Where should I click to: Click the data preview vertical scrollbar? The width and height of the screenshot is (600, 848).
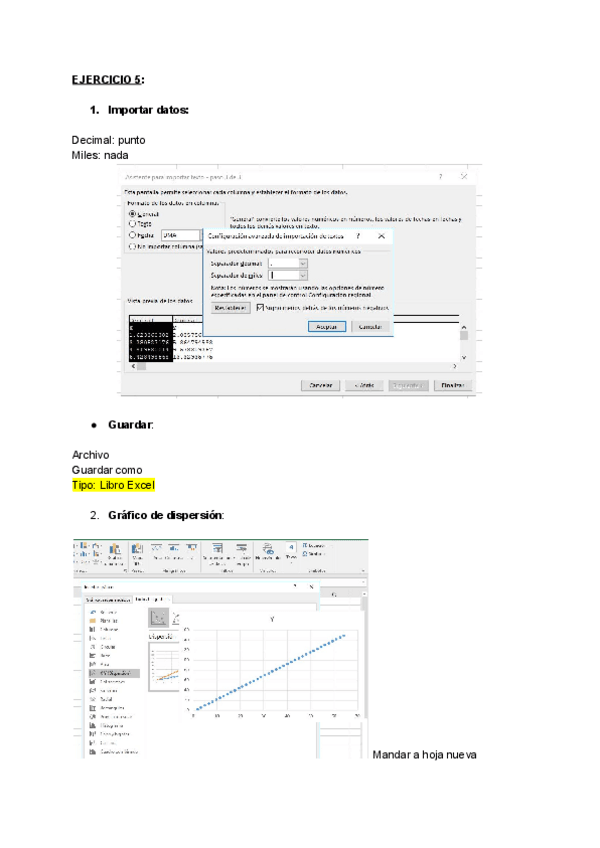[x=462, y=340]
